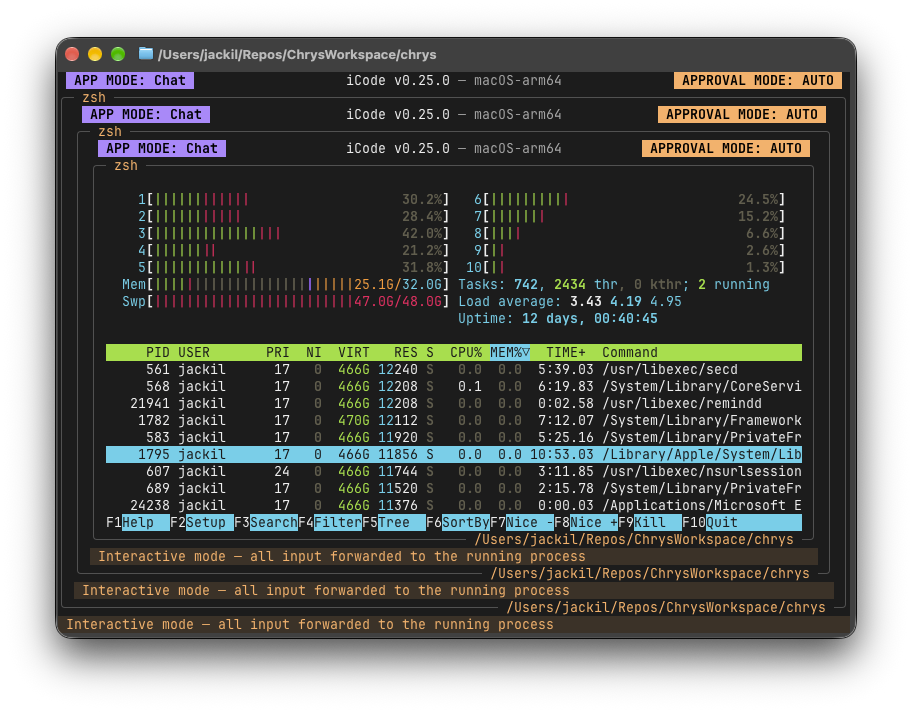The height and width of the screenshot is (712, 912).
Task: Click the CPU% value 0.1 for process 568
Action: (x=470, y=386)
